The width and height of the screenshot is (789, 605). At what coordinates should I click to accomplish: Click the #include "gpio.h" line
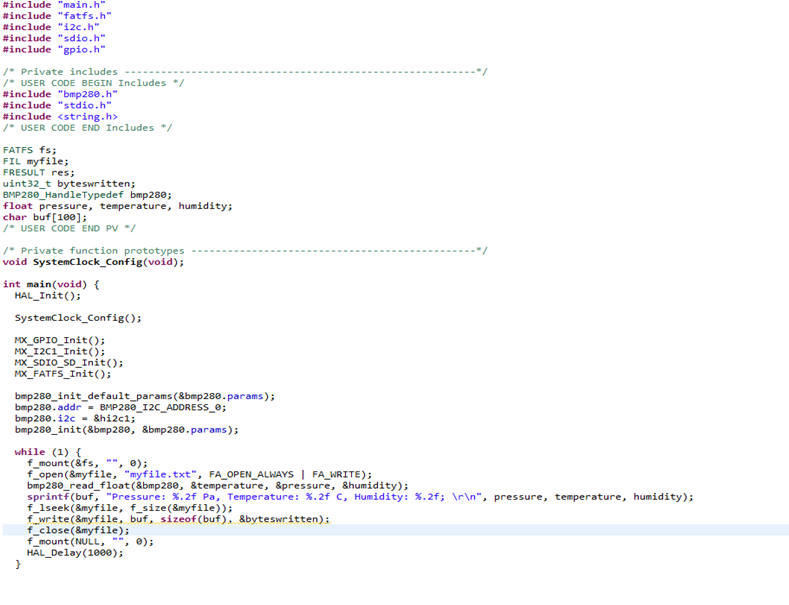click(x=54, y=49)
